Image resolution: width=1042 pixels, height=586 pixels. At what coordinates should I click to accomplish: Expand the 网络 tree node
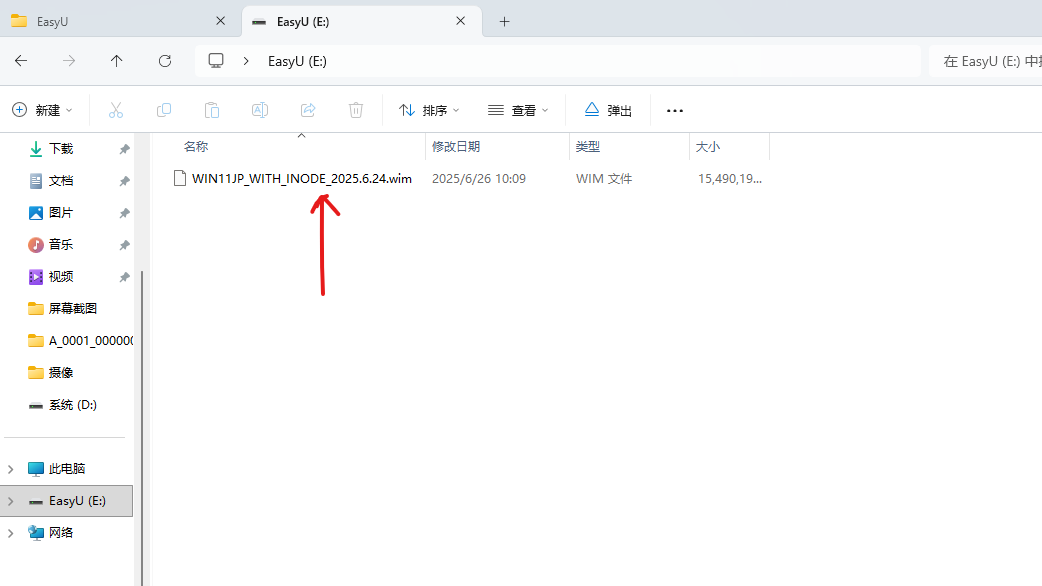(12, 533)
